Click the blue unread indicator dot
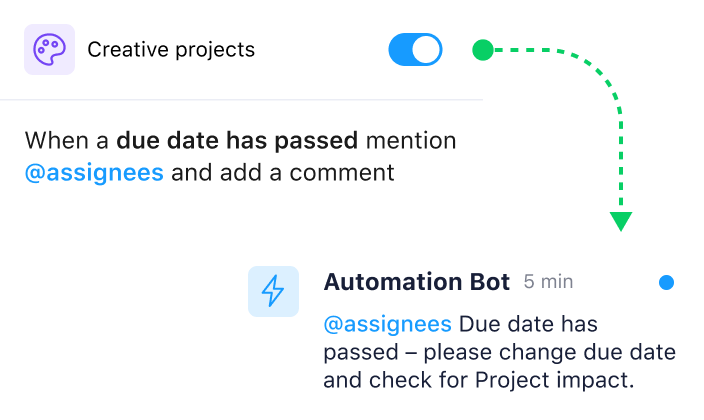 (x=667, y=283)
